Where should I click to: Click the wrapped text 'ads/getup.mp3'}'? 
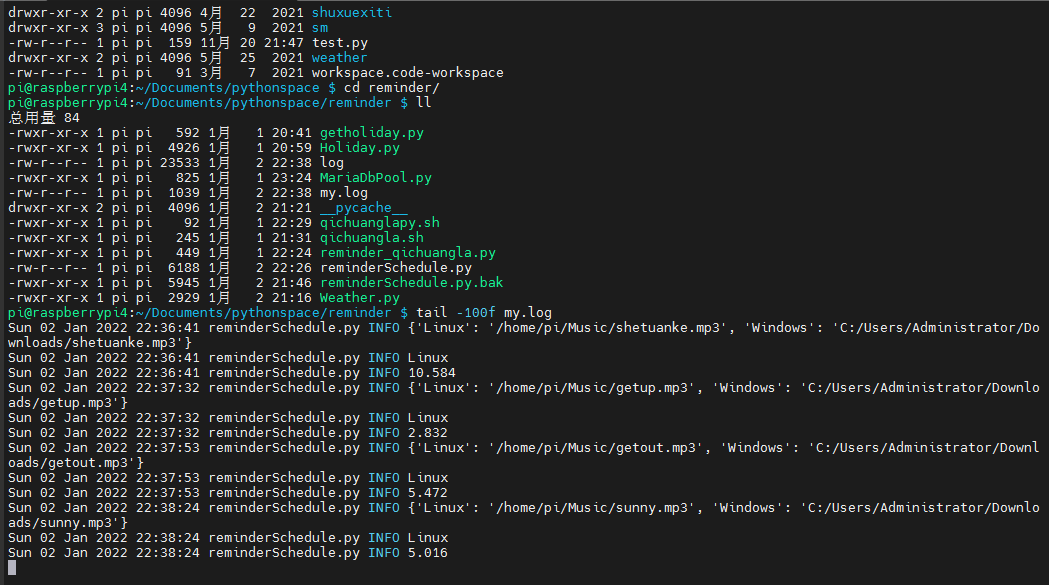[68, 403]
